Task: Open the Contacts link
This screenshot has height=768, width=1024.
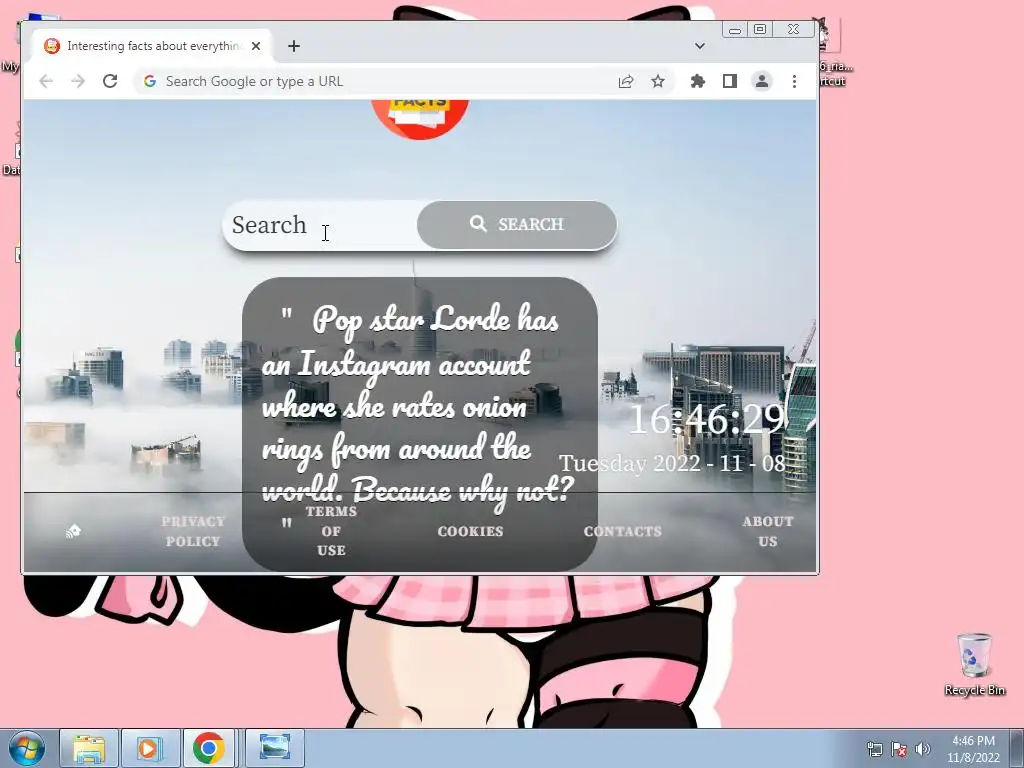Action: 622,531
